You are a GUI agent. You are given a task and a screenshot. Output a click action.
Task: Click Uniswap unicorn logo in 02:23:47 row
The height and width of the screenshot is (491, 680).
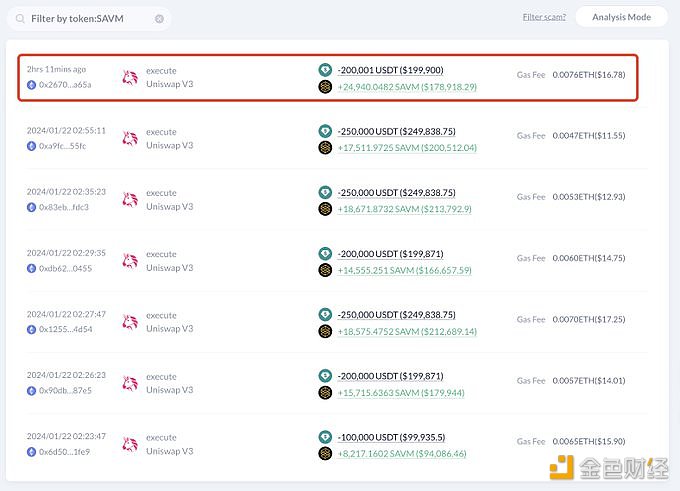130,445
